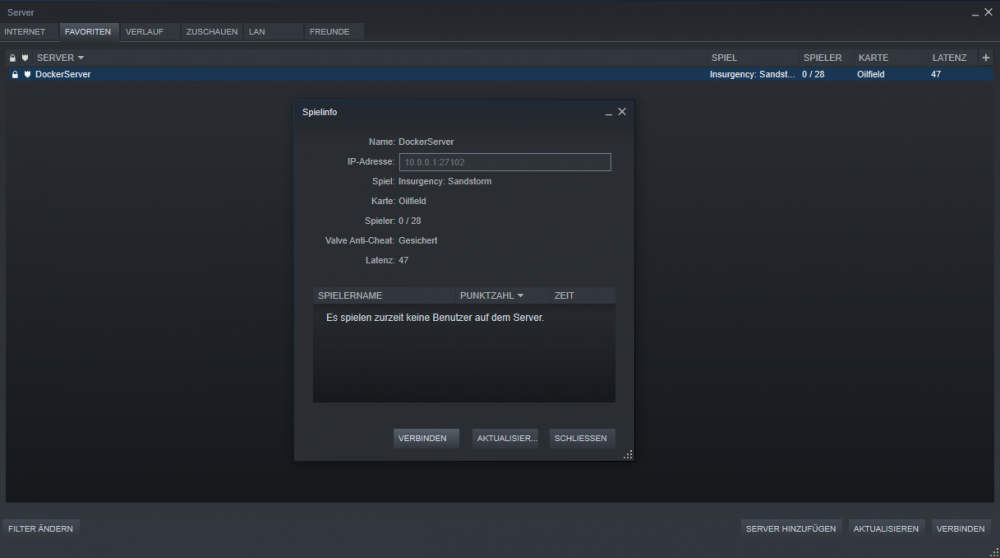The image size is (1000, 558).
Task: Click SERVER HINZUFÜGEN button
Action: point(791,529)
